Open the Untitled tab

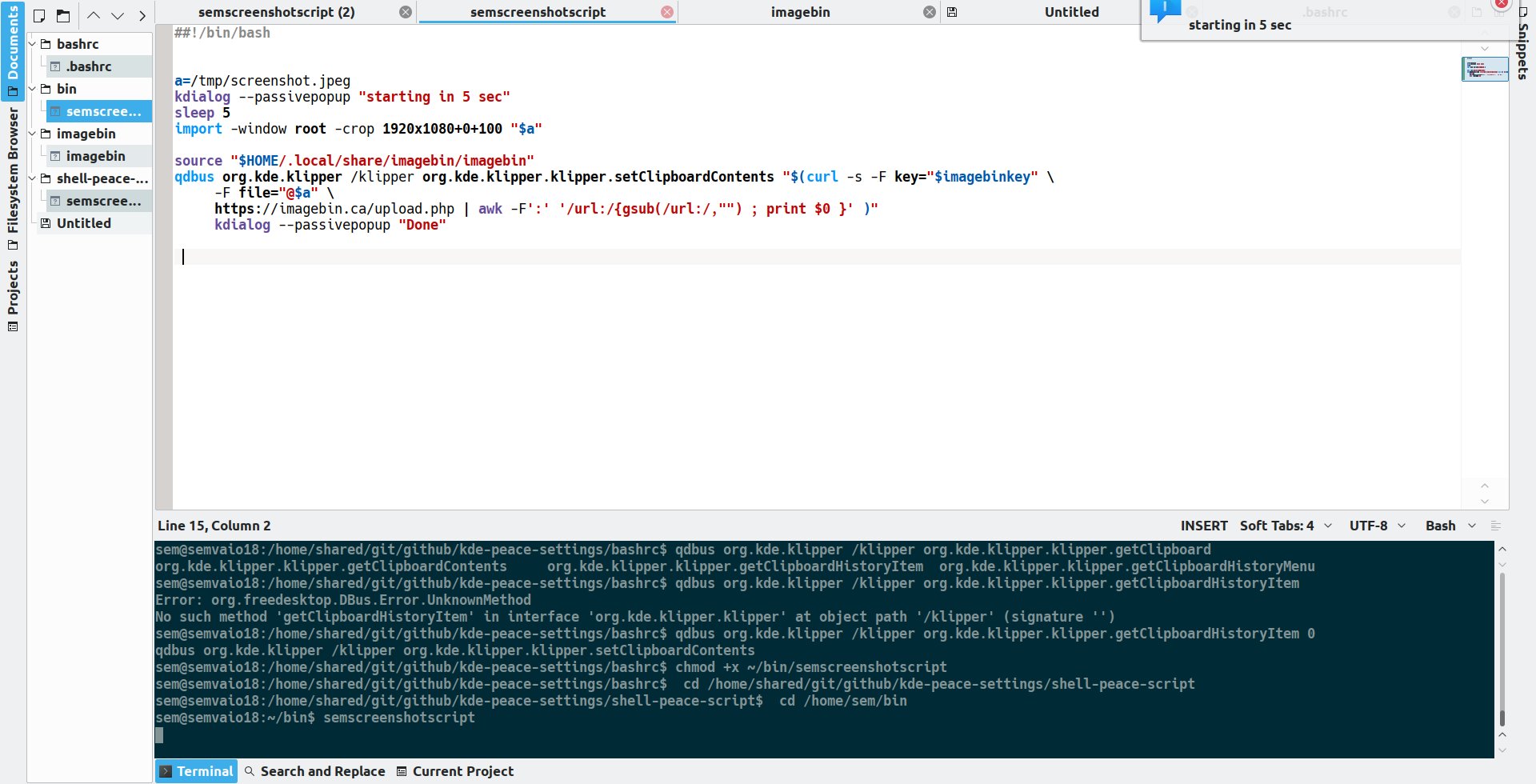pos(1071,12)
